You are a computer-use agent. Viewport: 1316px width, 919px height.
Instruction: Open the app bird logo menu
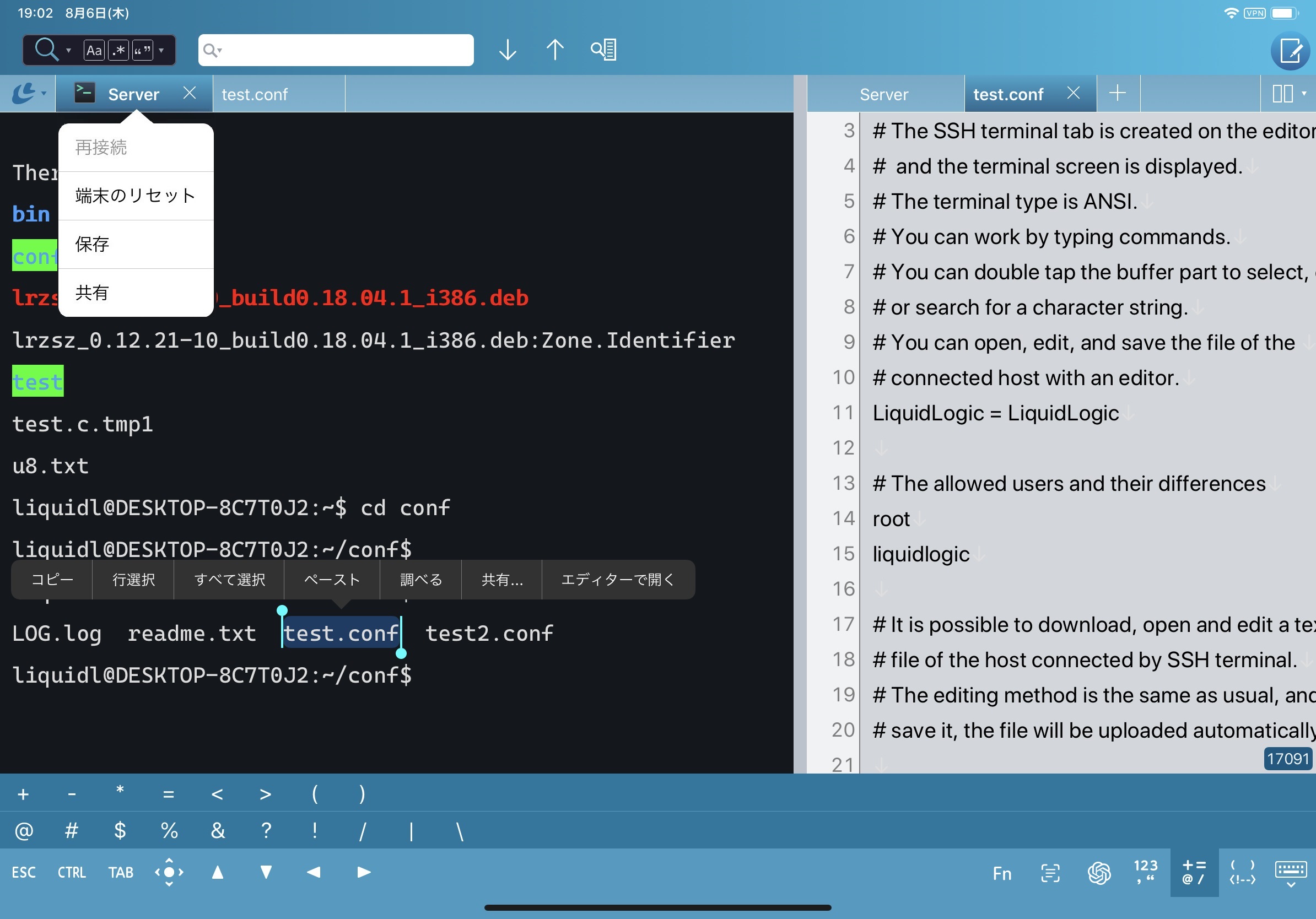pyautogui.click(x=28, y=94)
